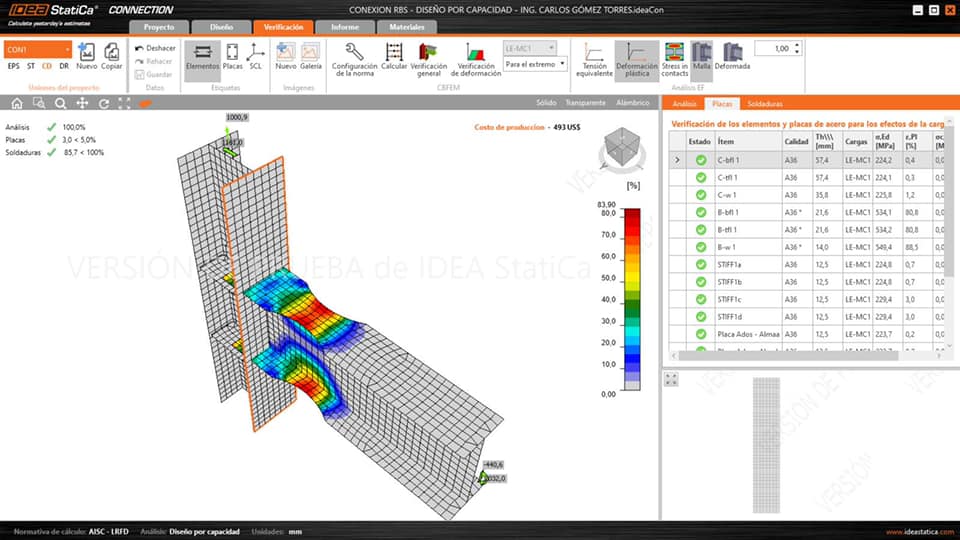Click the 3D view cube
This screenshot has width=960, height=540.
[x=622, y=147]
